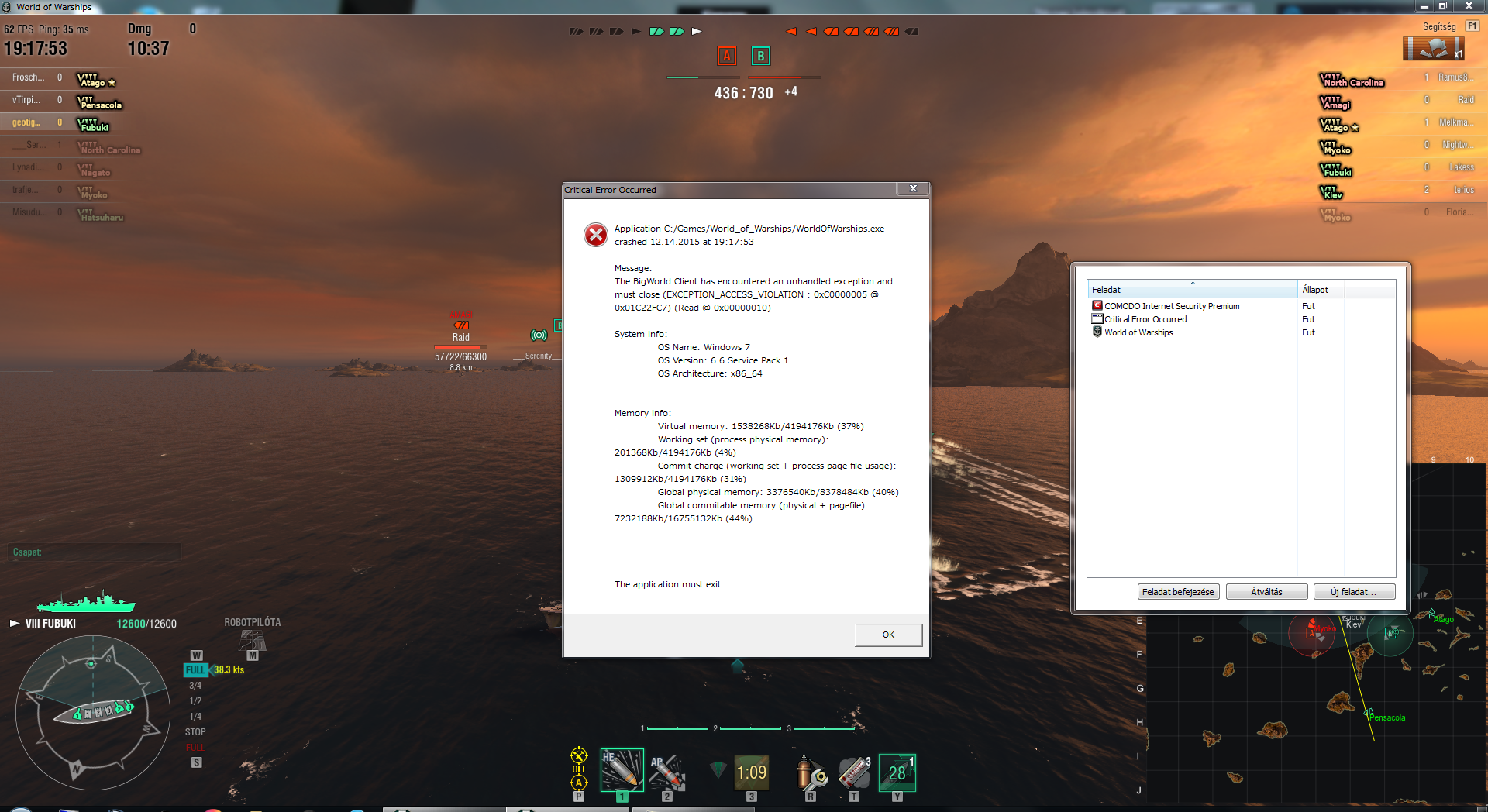Select World of Warships task row
Screen dimensions: 1488x812
1241,332
